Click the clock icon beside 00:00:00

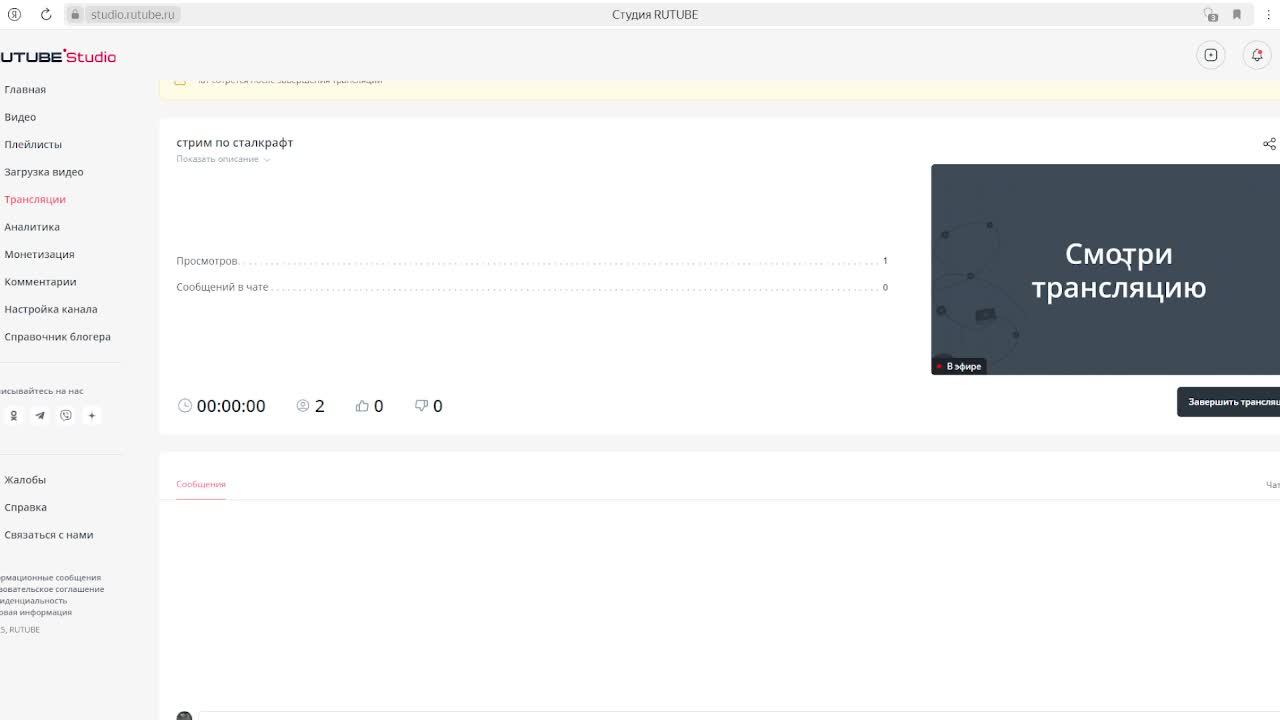point(184,406)
